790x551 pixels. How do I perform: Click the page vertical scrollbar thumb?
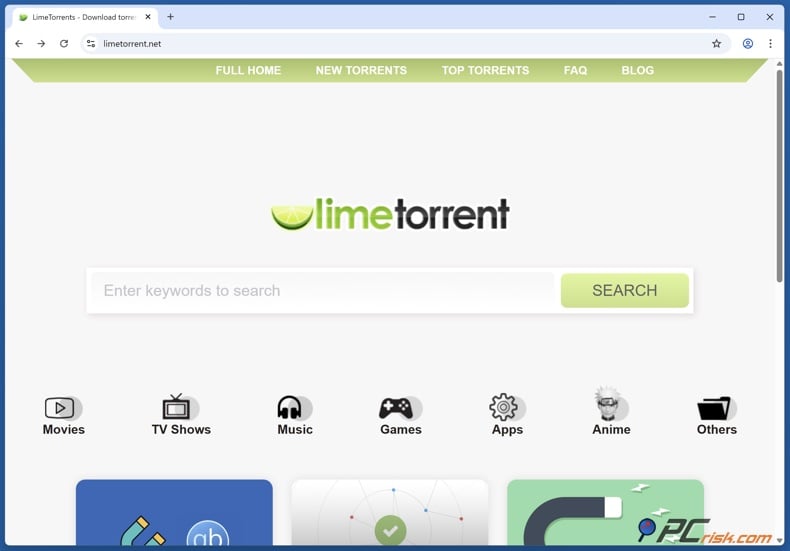(779, 176)
